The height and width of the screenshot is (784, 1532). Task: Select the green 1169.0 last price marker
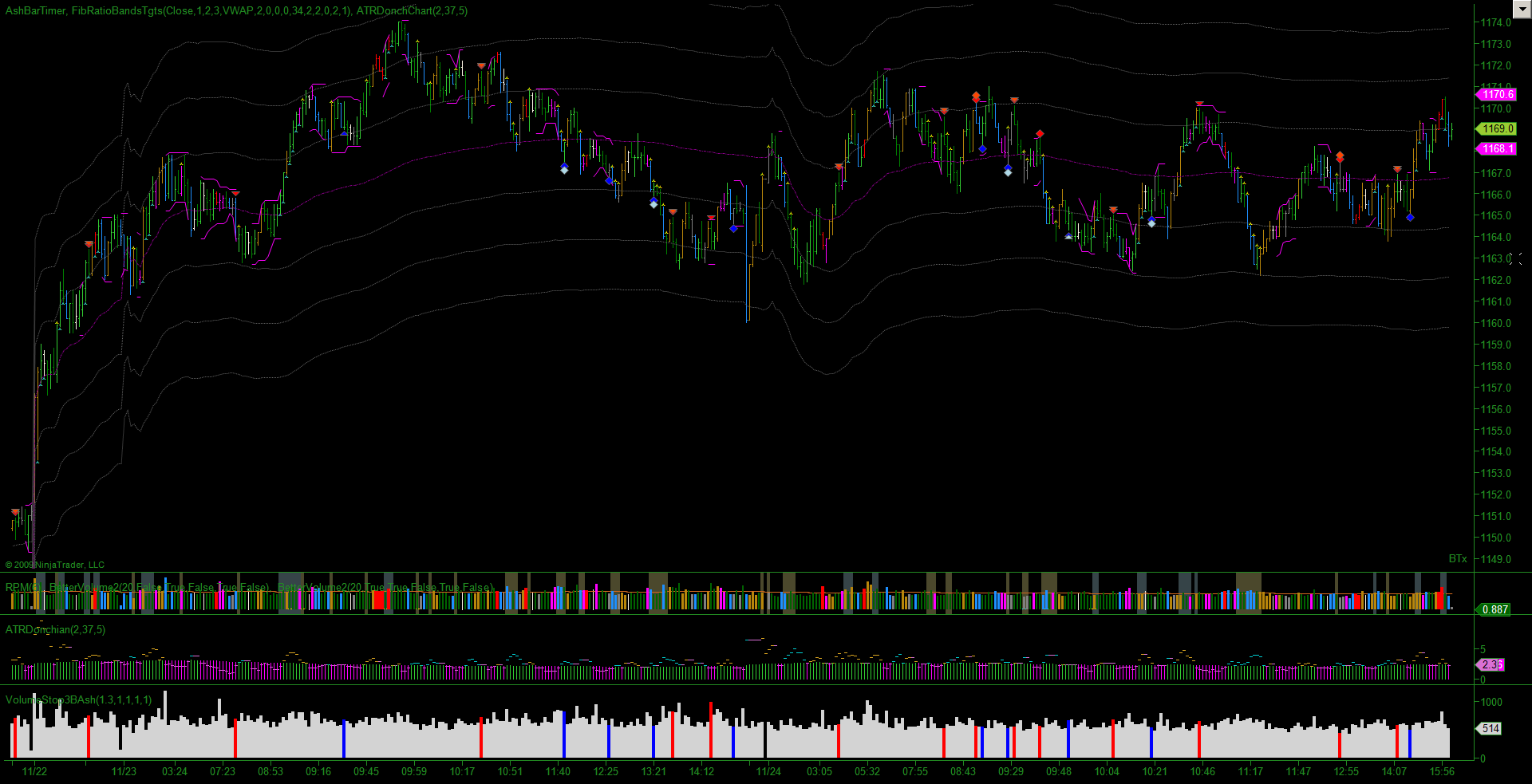[1496, 128]
